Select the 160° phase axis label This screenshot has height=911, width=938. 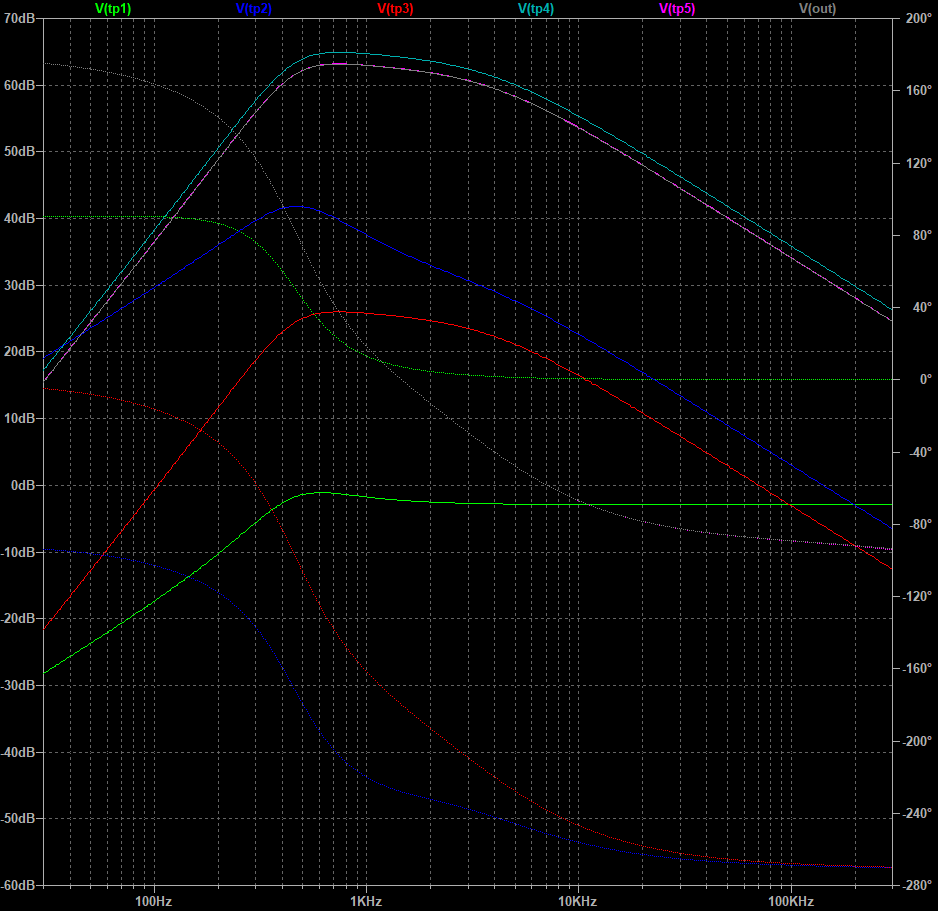point(915,91)
